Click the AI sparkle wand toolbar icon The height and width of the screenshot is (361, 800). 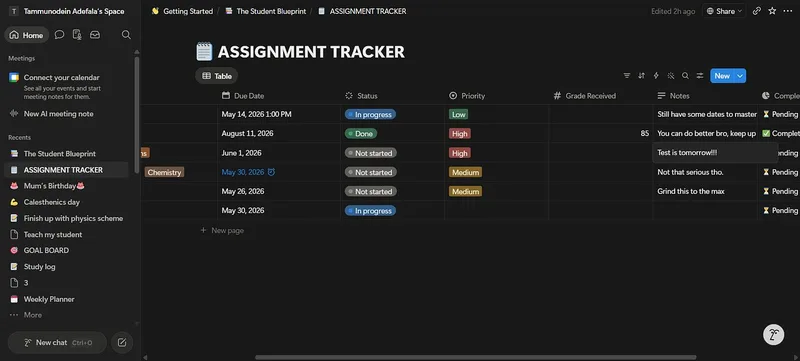pyautogui.click(x=671, y=76)
